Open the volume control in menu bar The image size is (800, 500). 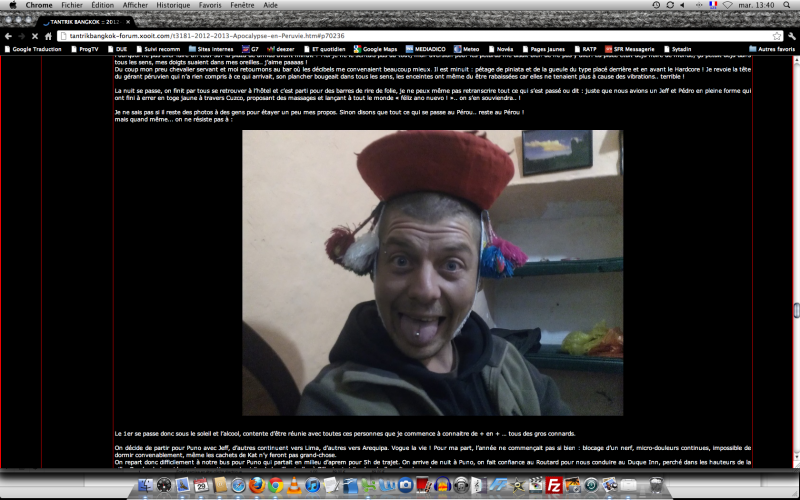[x=684, y=5]
